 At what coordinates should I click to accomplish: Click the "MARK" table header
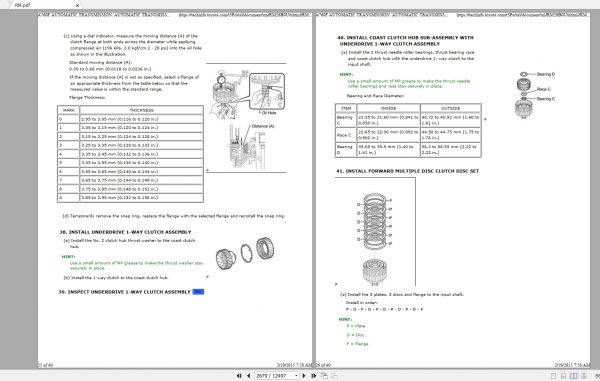68,110
